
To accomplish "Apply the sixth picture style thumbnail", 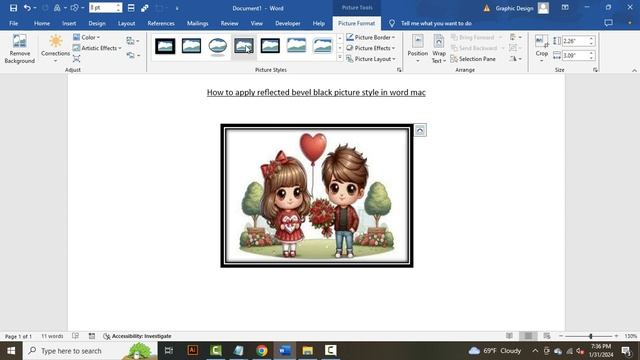I will point(296,46).
